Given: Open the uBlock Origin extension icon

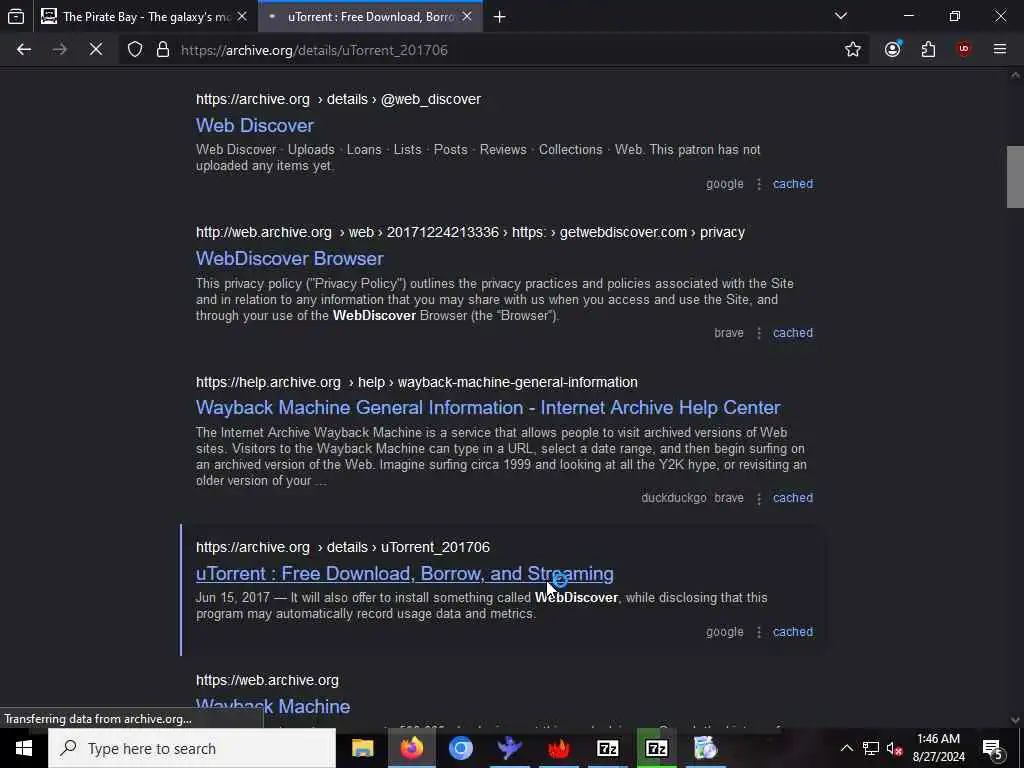Looking at the screenshot, I should [964, 50].
